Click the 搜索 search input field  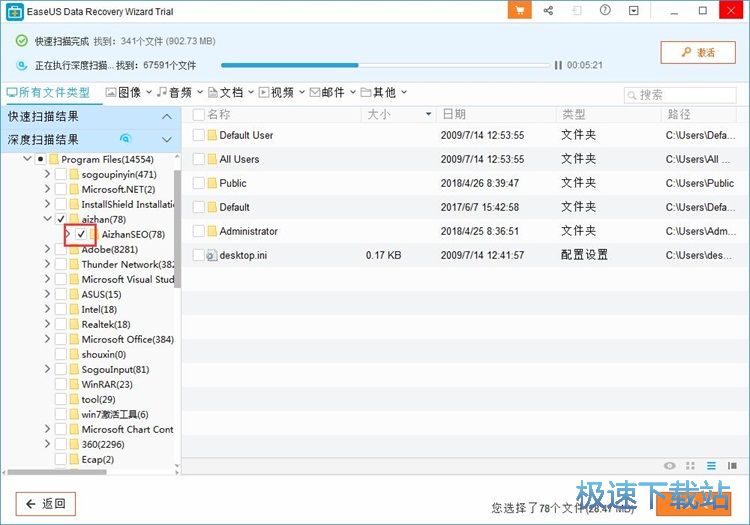point(680,95)
